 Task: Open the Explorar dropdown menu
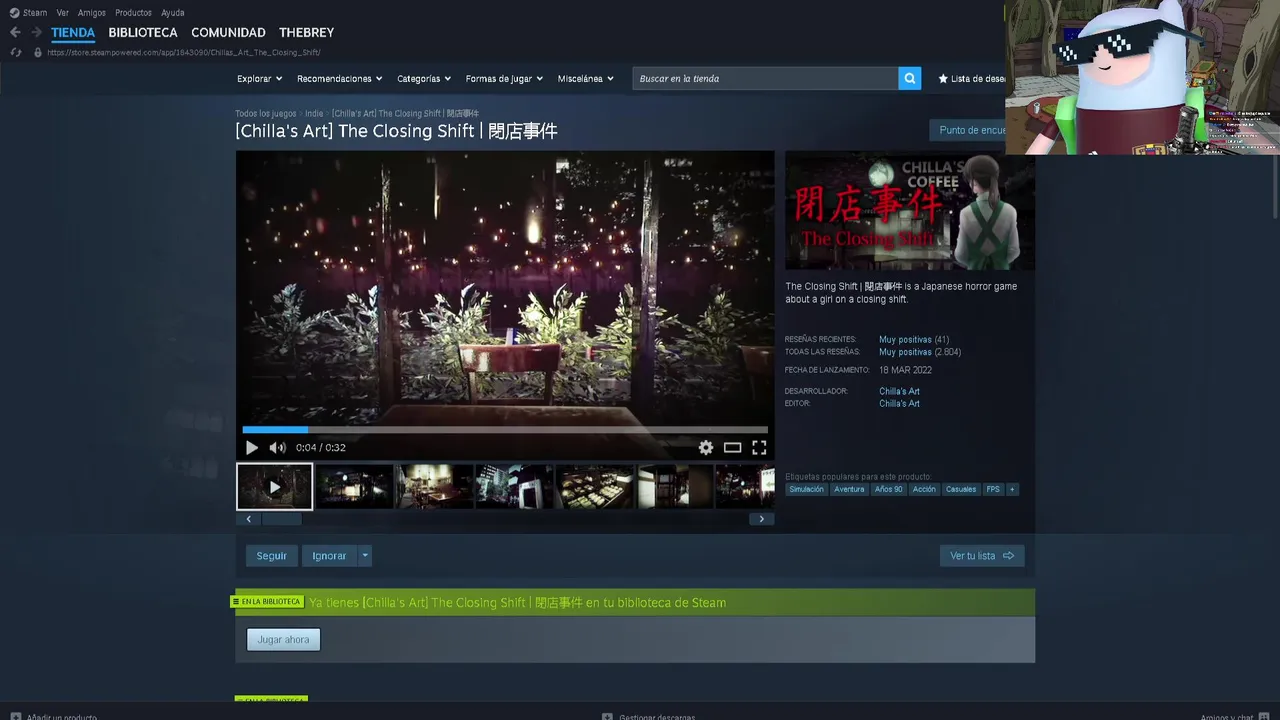260,78
